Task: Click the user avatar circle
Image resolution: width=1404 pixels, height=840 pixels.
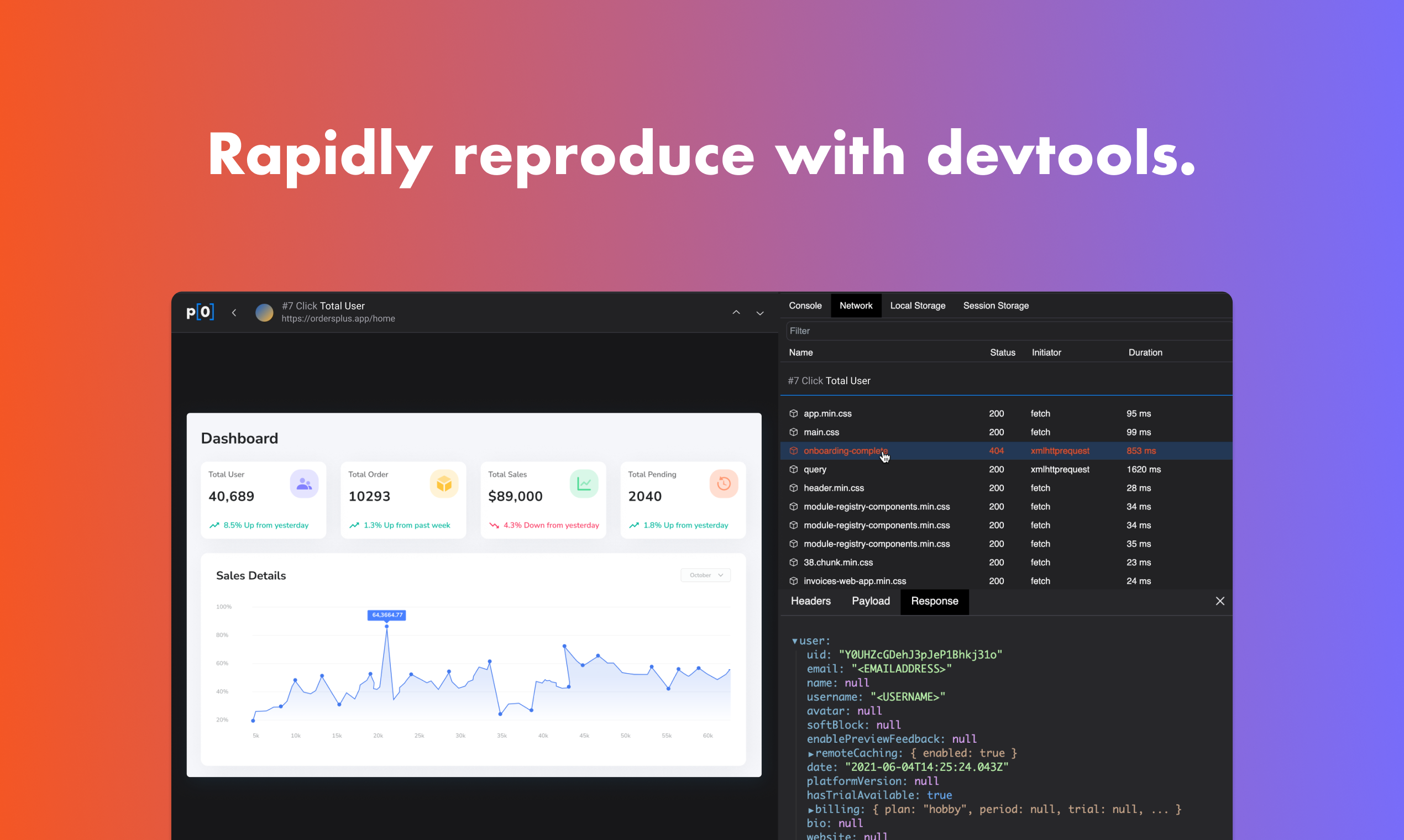Action: point(264,312)
